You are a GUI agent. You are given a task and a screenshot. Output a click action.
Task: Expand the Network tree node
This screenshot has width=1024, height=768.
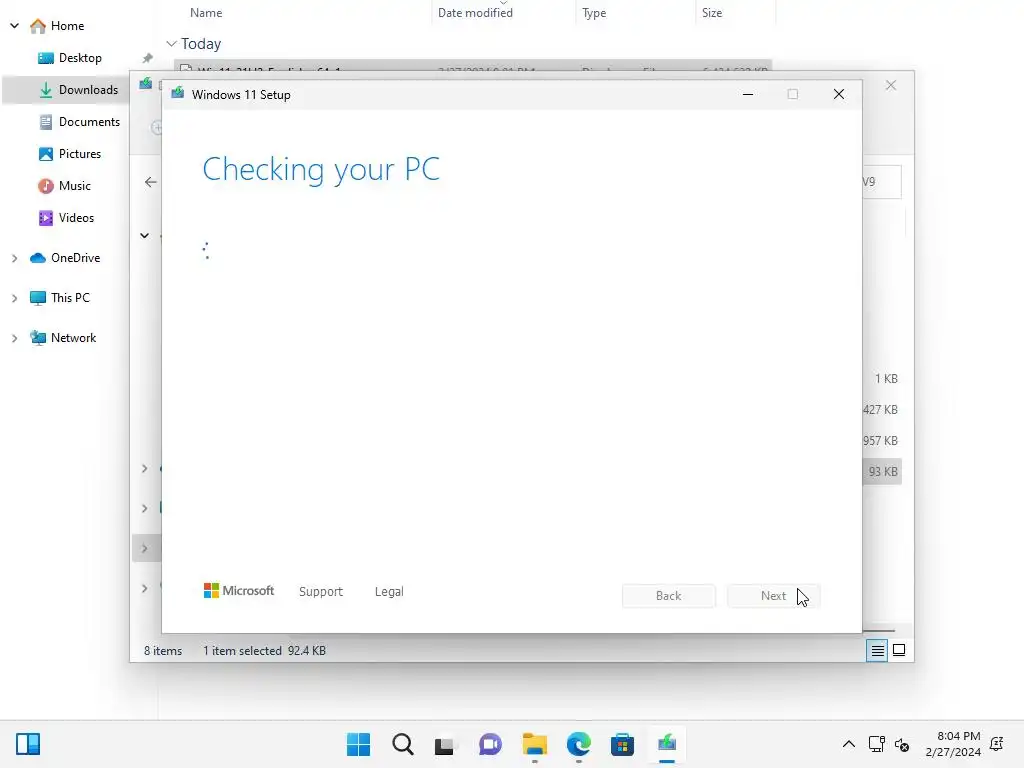[14, 338]
